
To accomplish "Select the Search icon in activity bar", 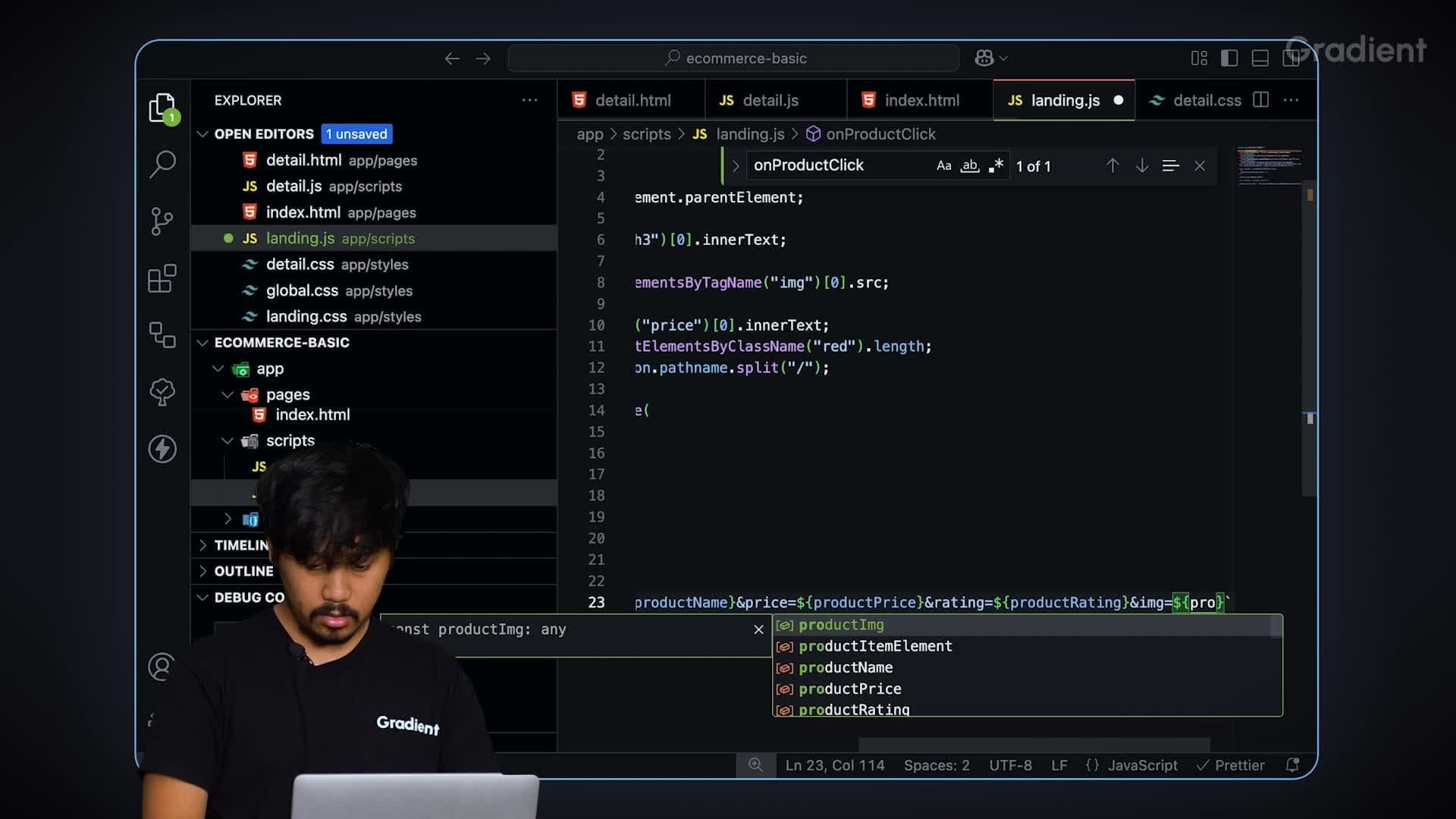I will pos(162,162).
